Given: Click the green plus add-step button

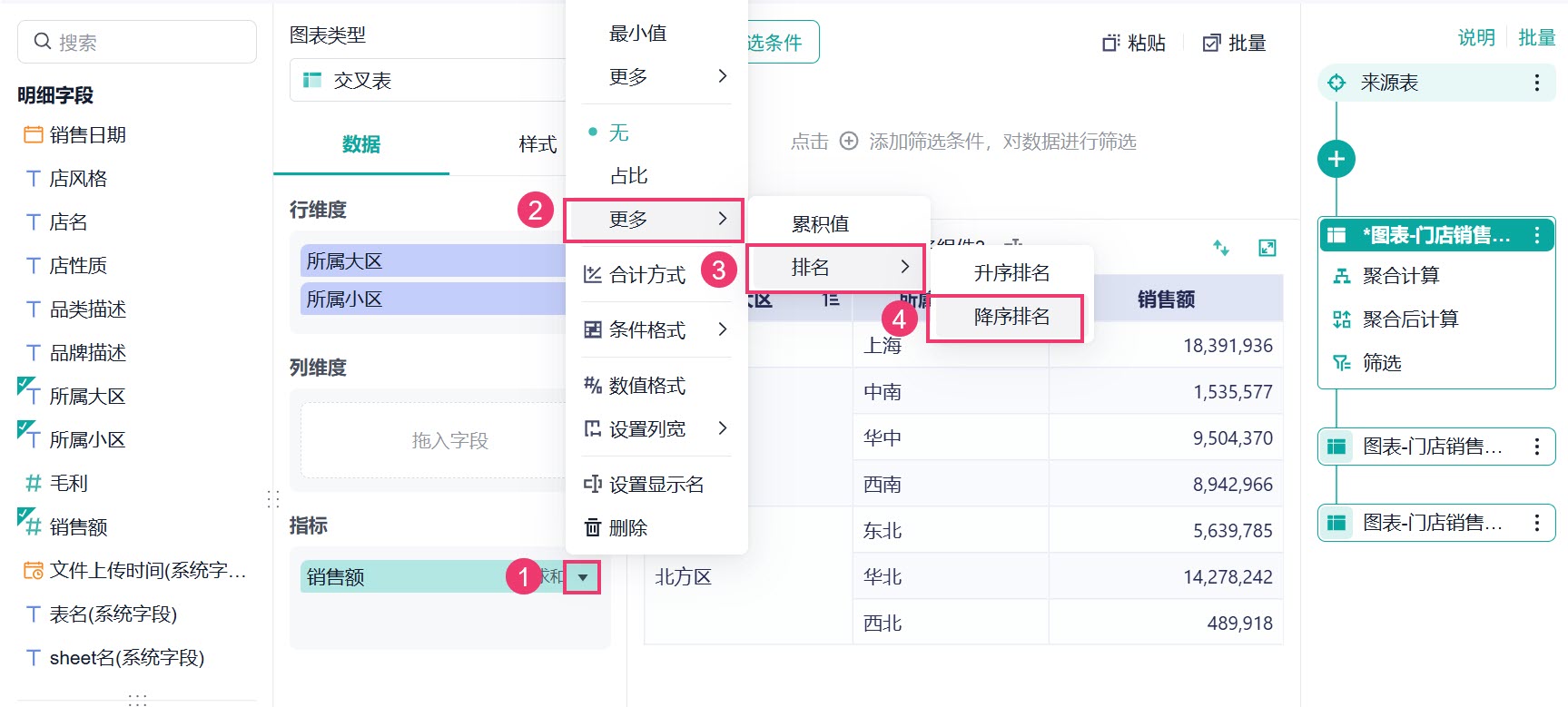Looking at the screenshot, I should 1336,159.
